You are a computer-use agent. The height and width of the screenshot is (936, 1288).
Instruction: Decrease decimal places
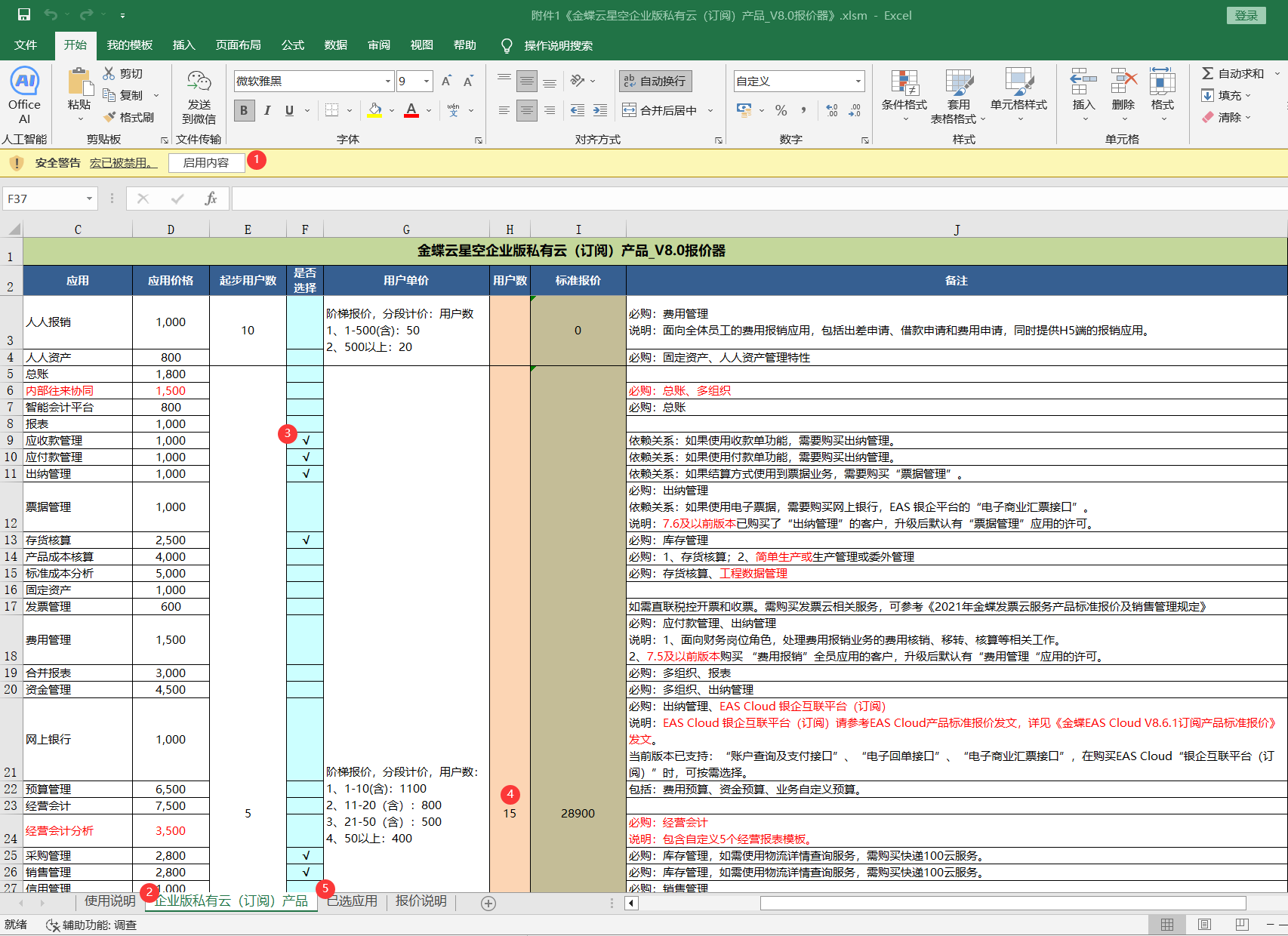[855, 111]
